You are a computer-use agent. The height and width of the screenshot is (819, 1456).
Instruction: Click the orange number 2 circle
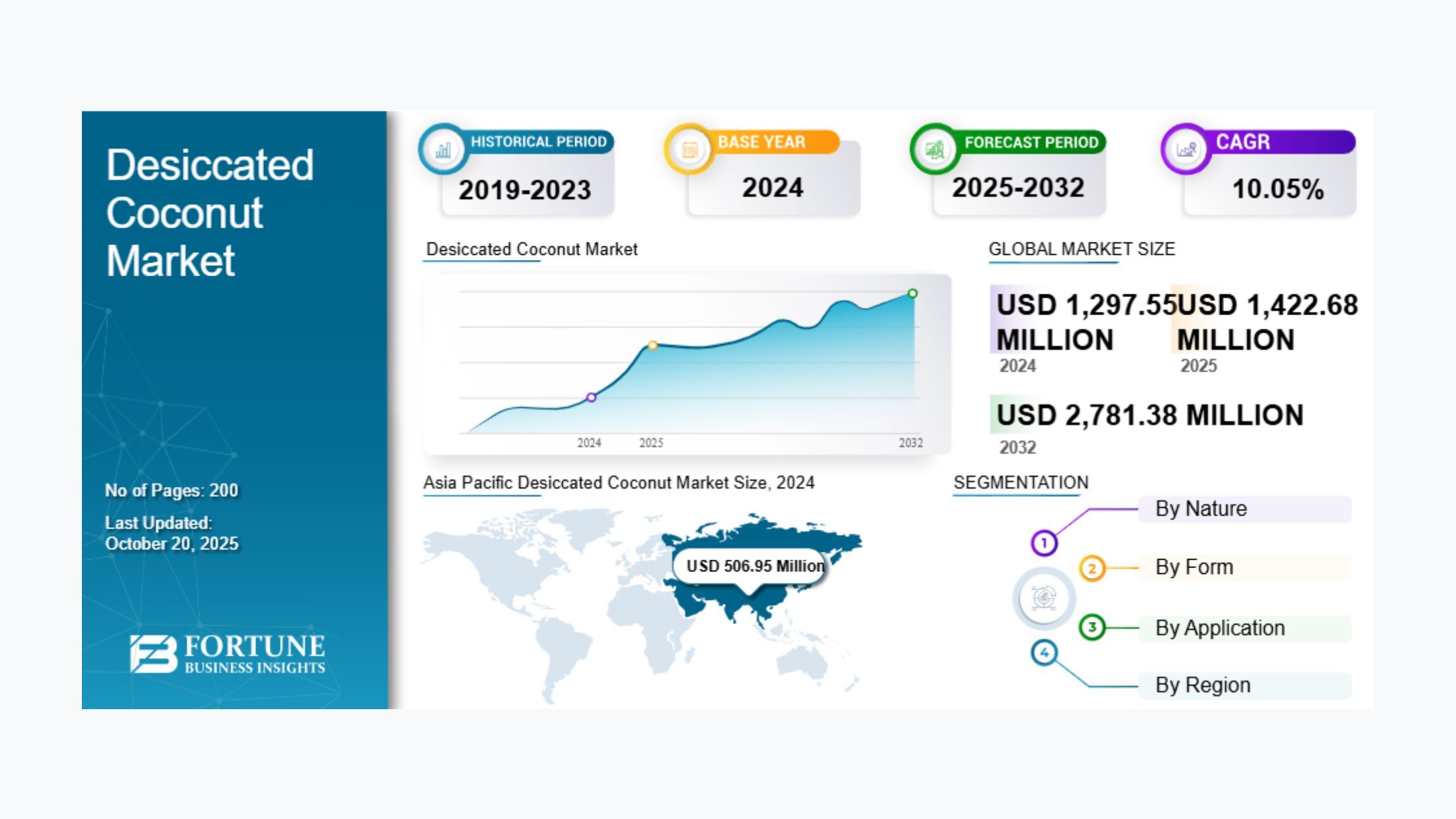[x=1092, y=568]
